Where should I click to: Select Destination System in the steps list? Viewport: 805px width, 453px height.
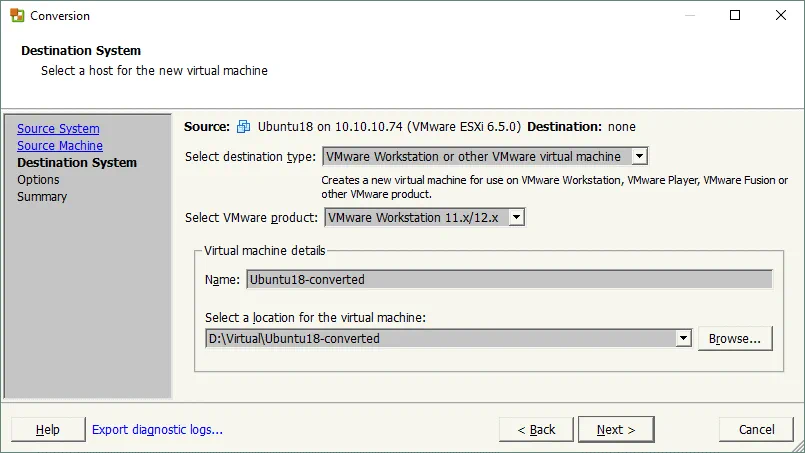click(x=77, y=163)
